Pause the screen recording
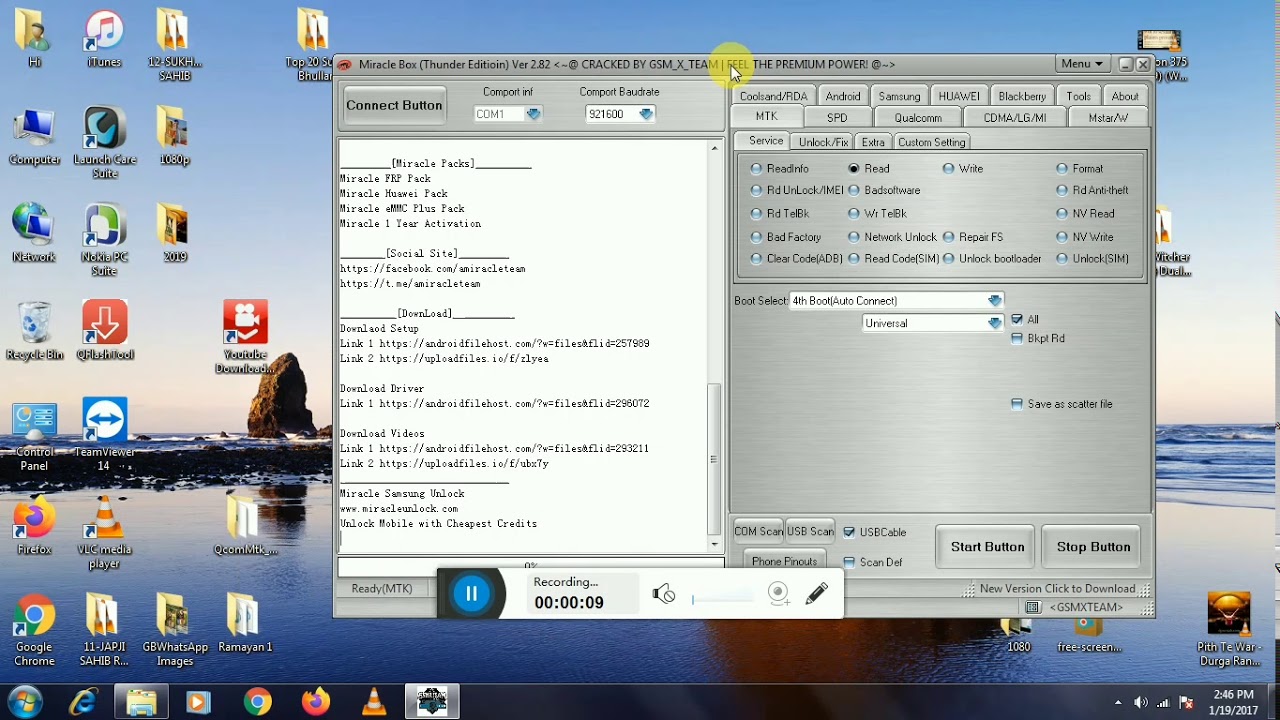1280x720 pixels. tap(471, 594)
